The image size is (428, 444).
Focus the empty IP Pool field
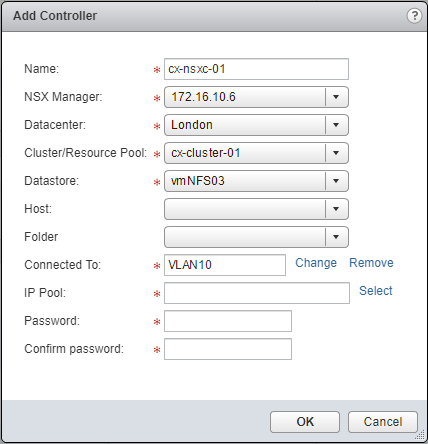[x=257, y=293]
